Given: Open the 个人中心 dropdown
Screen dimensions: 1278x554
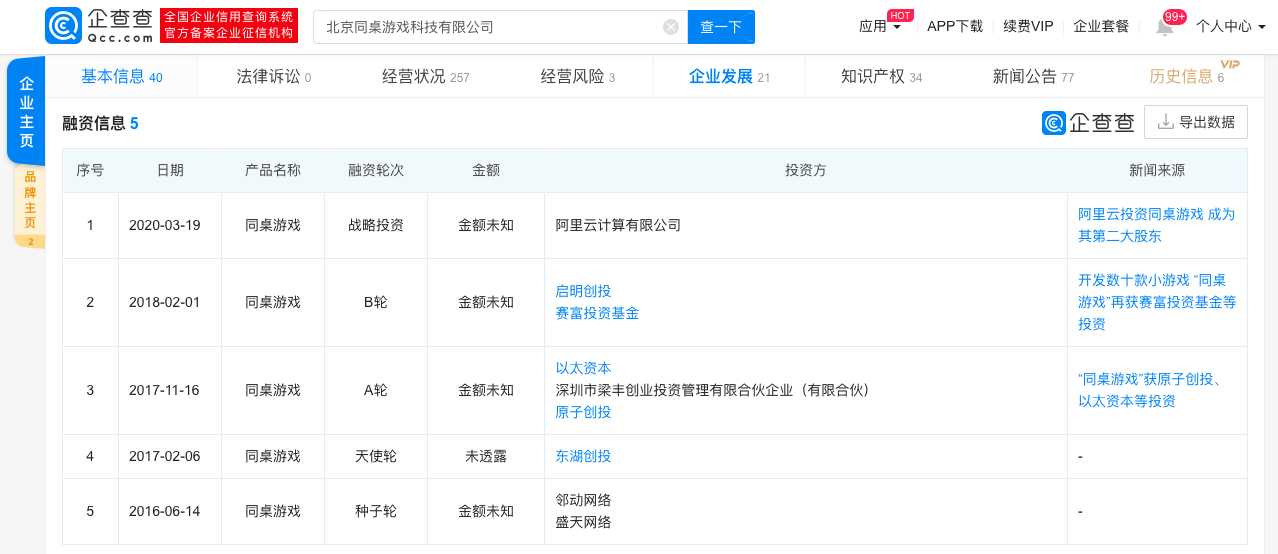Looking at the screenshot, I should click(1231, 26).
